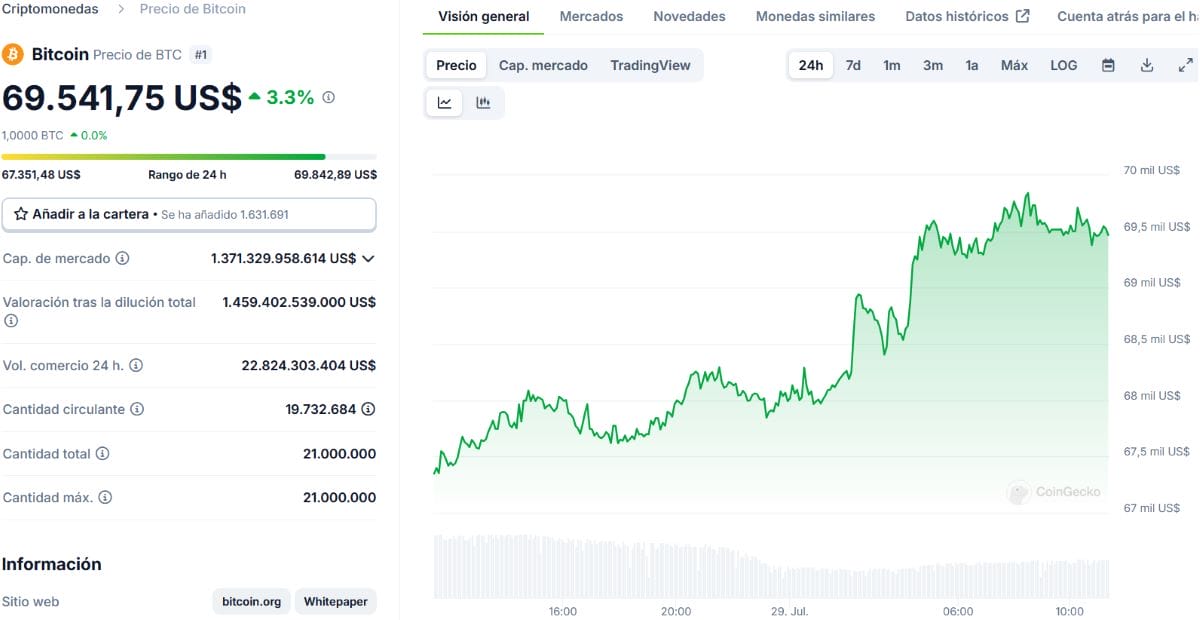Open the Monedas similares tab
The width and height of the screenshot is (1200, 620).
tap(815, 17)
